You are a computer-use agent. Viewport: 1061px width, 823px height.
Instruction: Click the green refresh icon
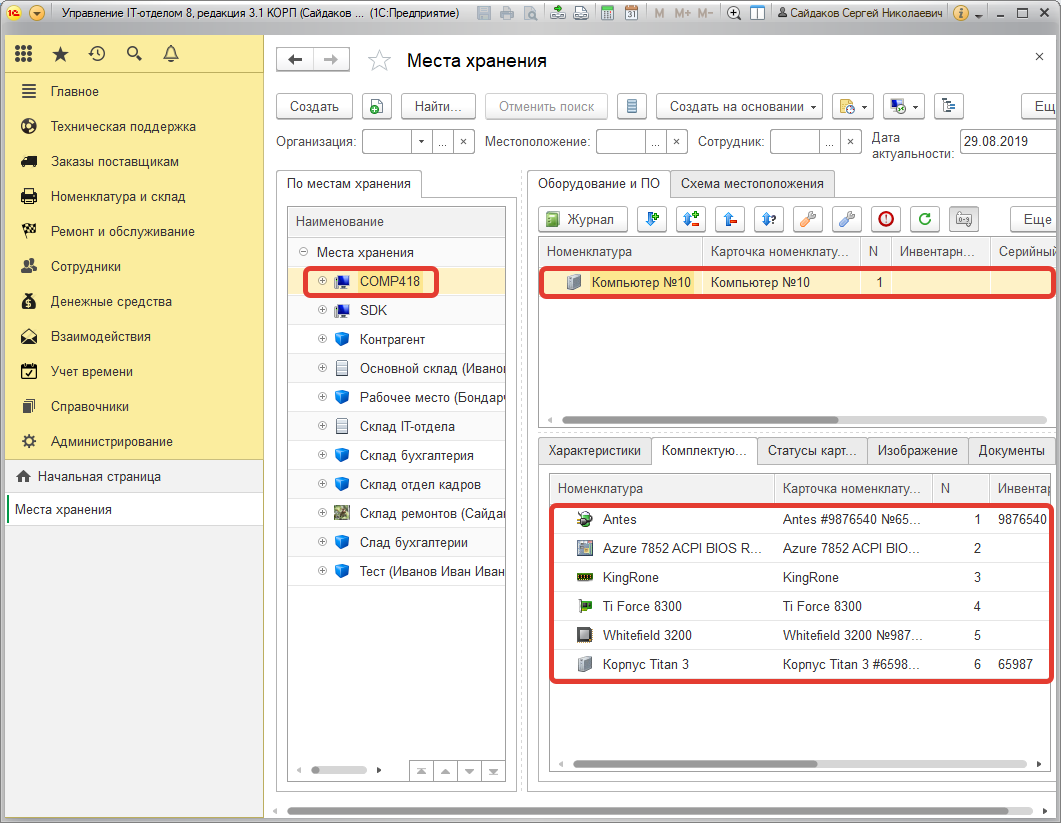pyautogui.click(x=925, y=219)
